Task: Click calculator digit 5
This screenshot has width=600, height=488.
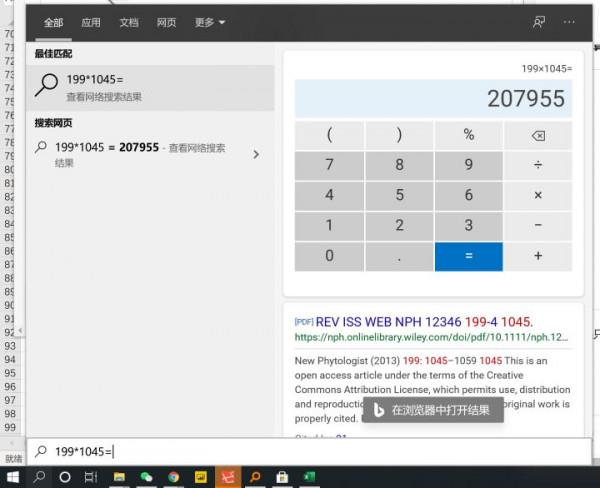Action: [399, 195]
